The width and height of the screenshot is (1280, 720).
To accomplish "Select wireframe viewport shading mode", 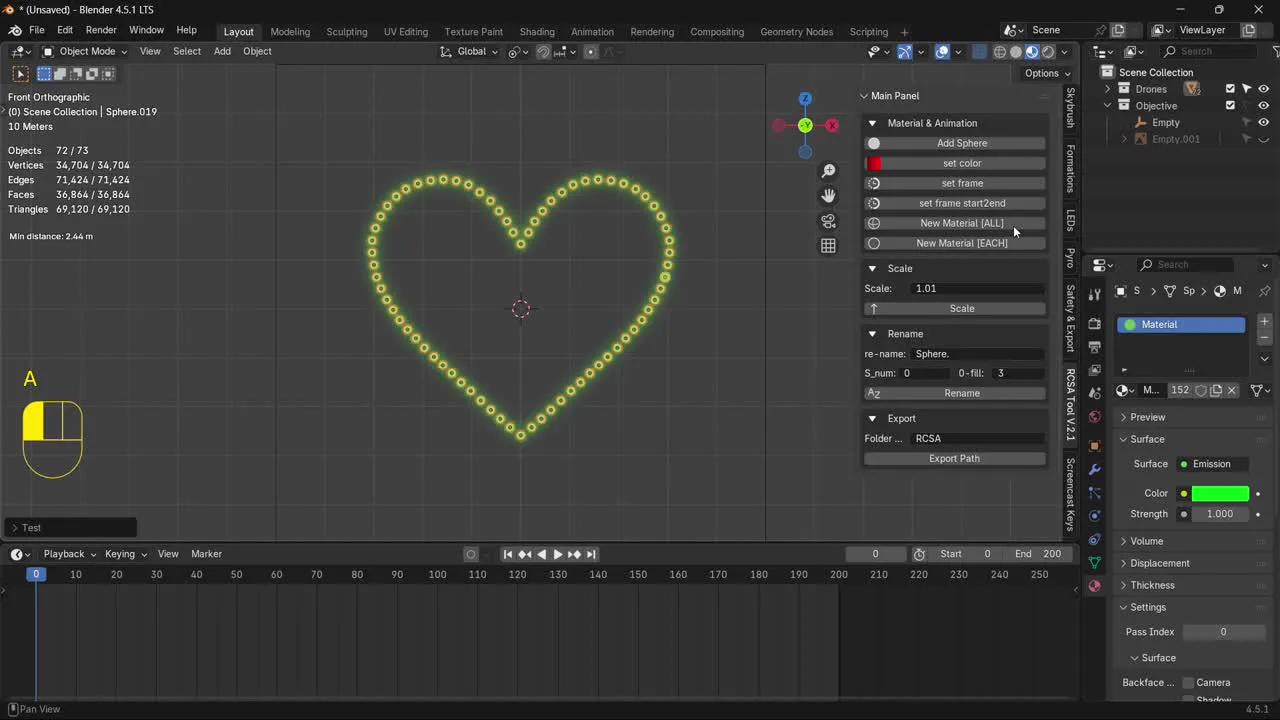I will (x=999, y=52).
